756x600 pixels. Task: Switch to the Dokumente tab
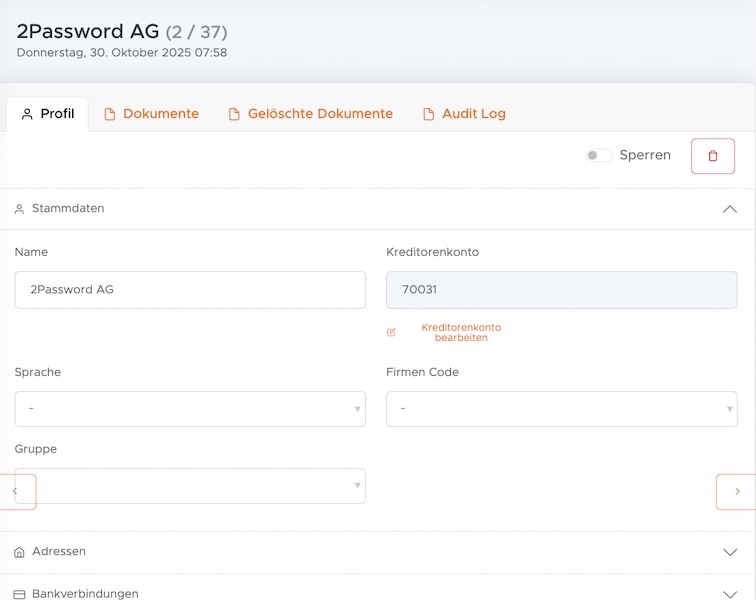pos(160,114)
